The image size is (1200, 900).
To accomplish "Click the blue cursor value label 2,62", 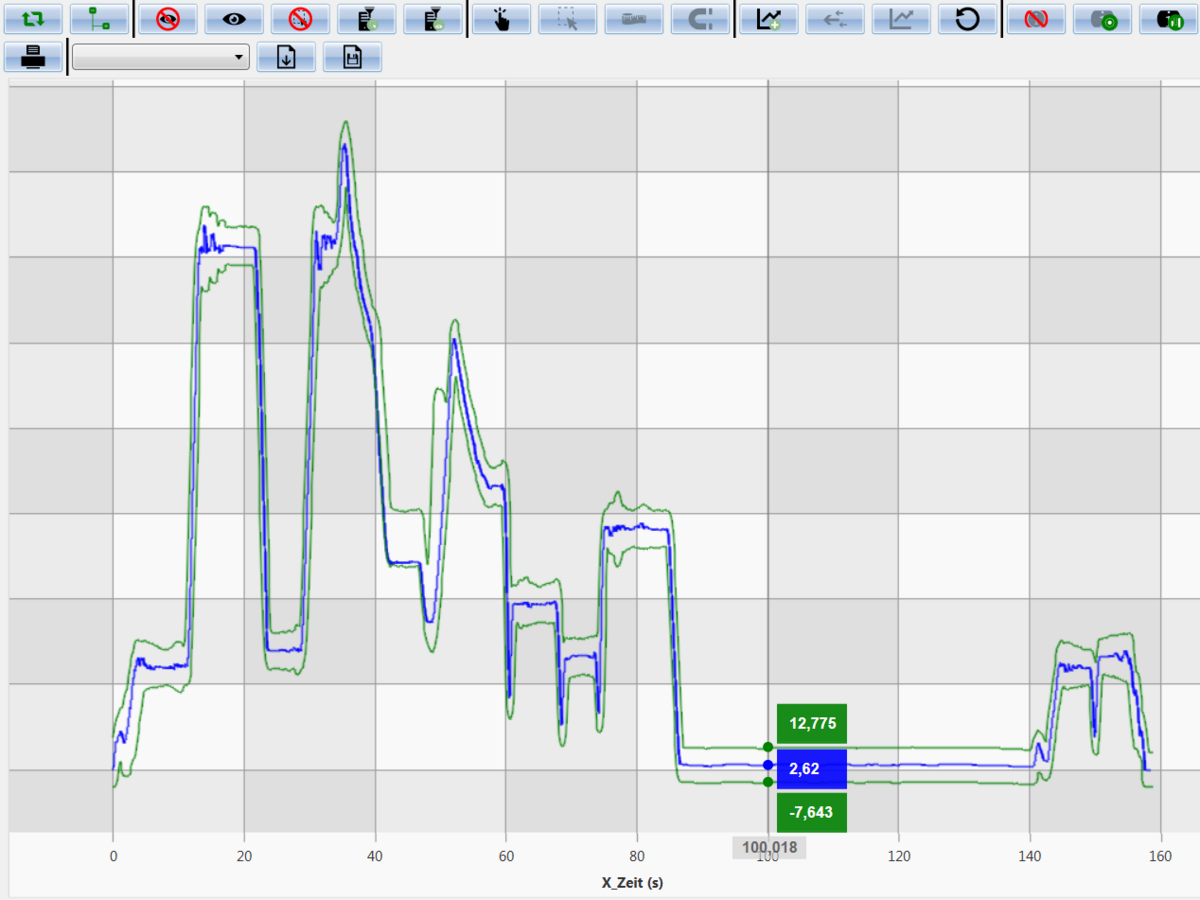I will click(x=812, y=769).
